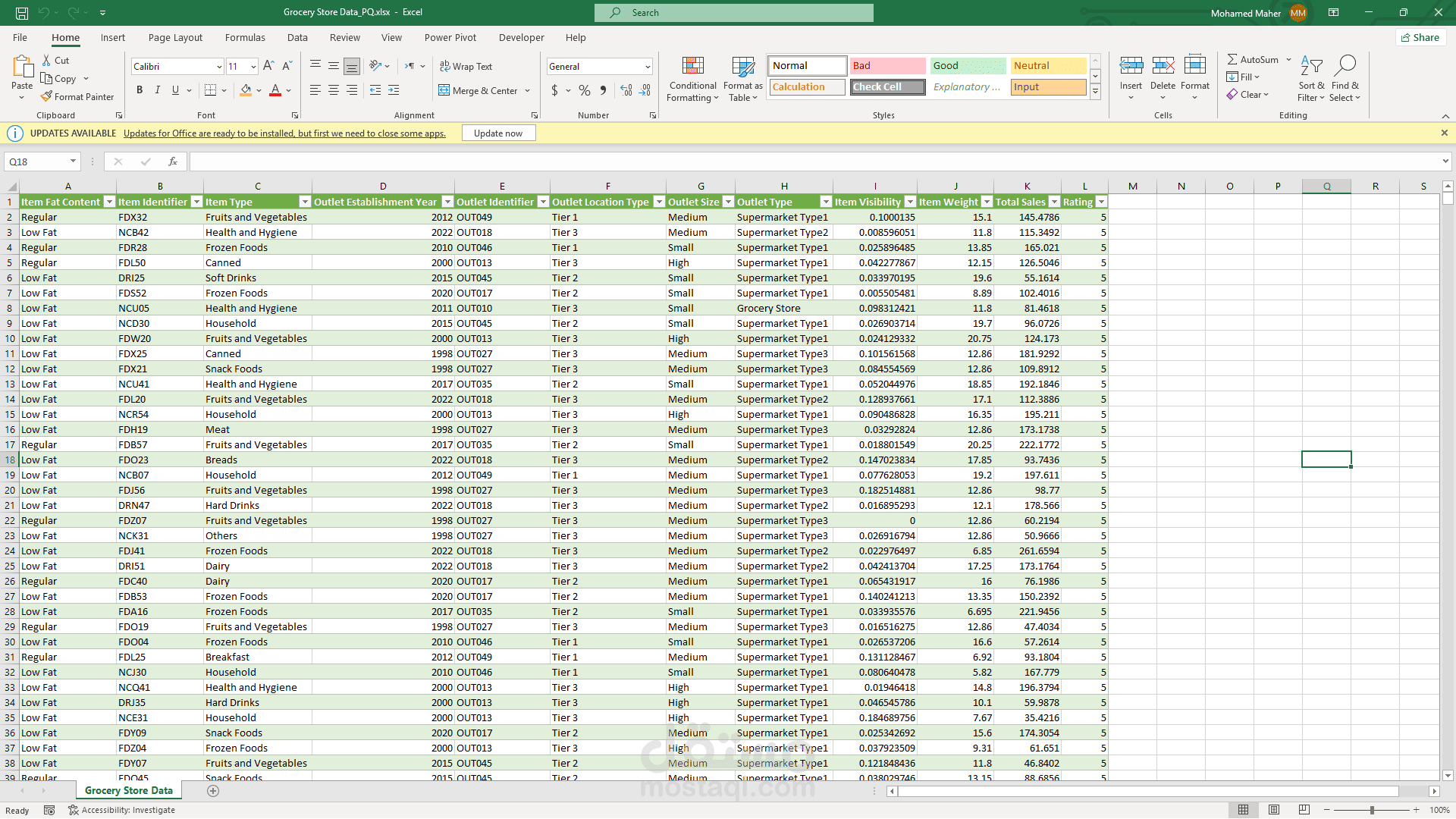
Task: Click the AutoSum sigma icon
Action: click(1232, 59)
